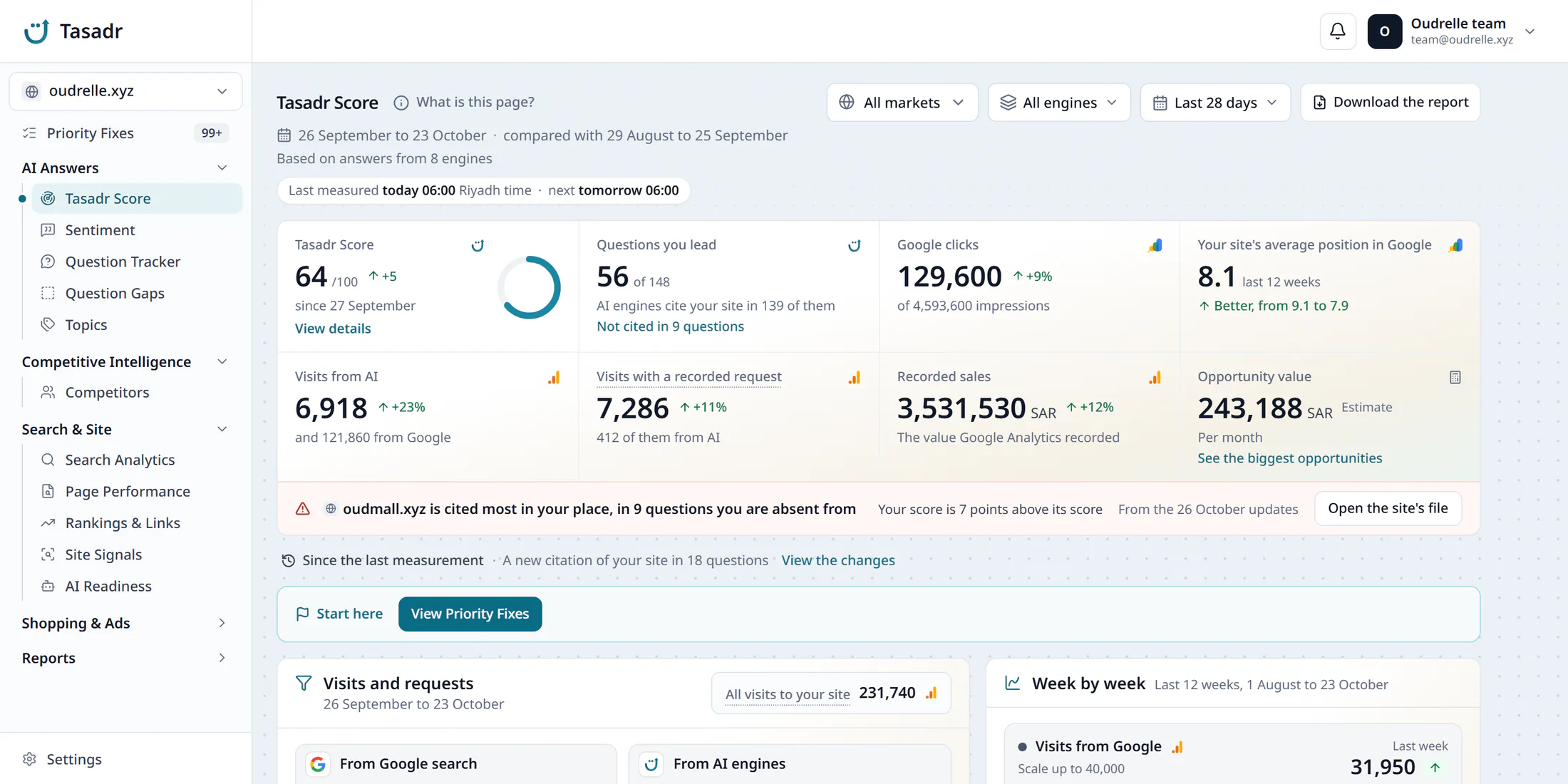
Task: Open the Oudrelle team account menu chevron
Action: click(1530, 31)
